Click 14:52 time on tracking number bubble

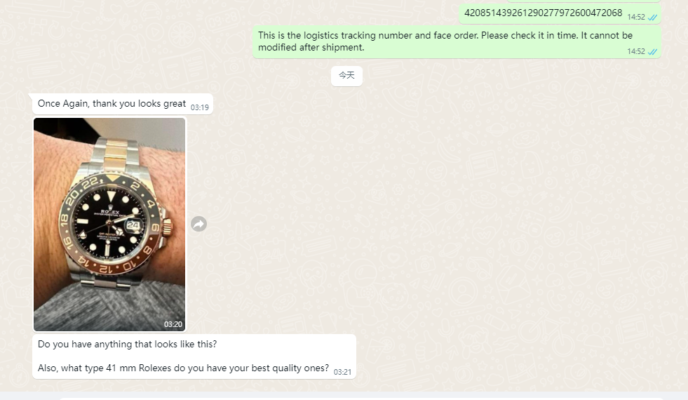point(636,17)
